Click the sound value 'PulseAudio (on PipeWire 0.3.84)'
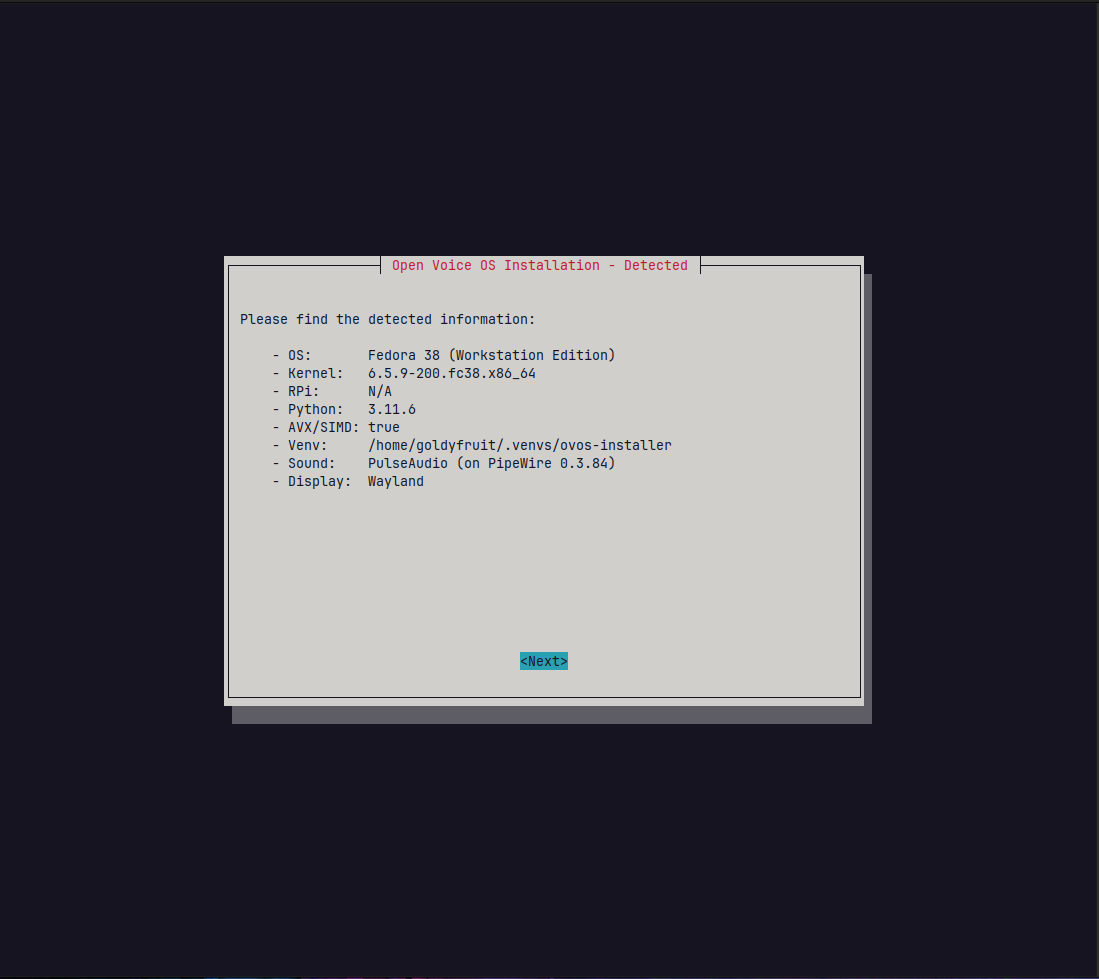 tap(491, 463)
